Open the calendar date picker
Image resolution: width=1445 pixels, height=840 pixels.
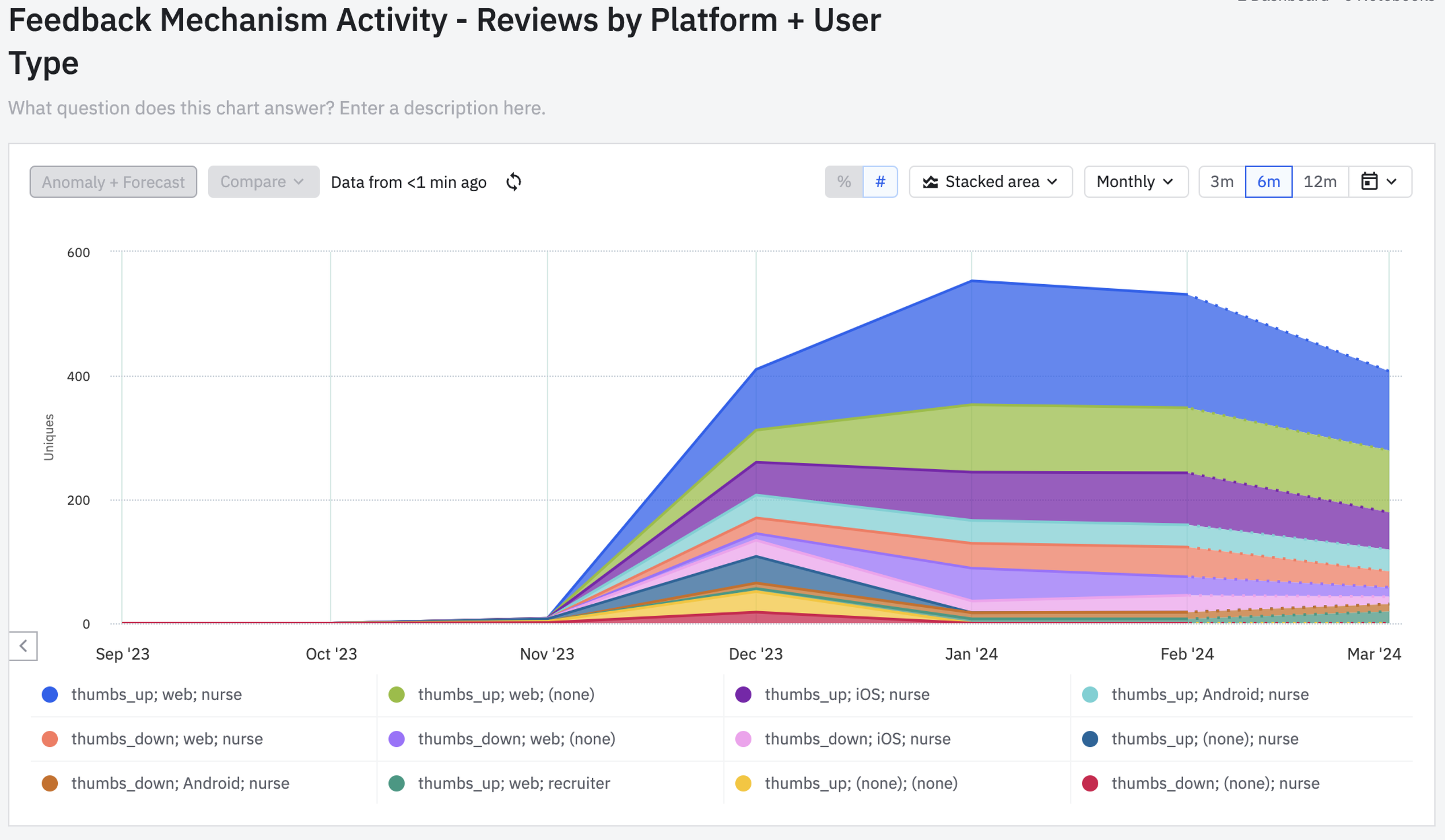pos(1379,181)
